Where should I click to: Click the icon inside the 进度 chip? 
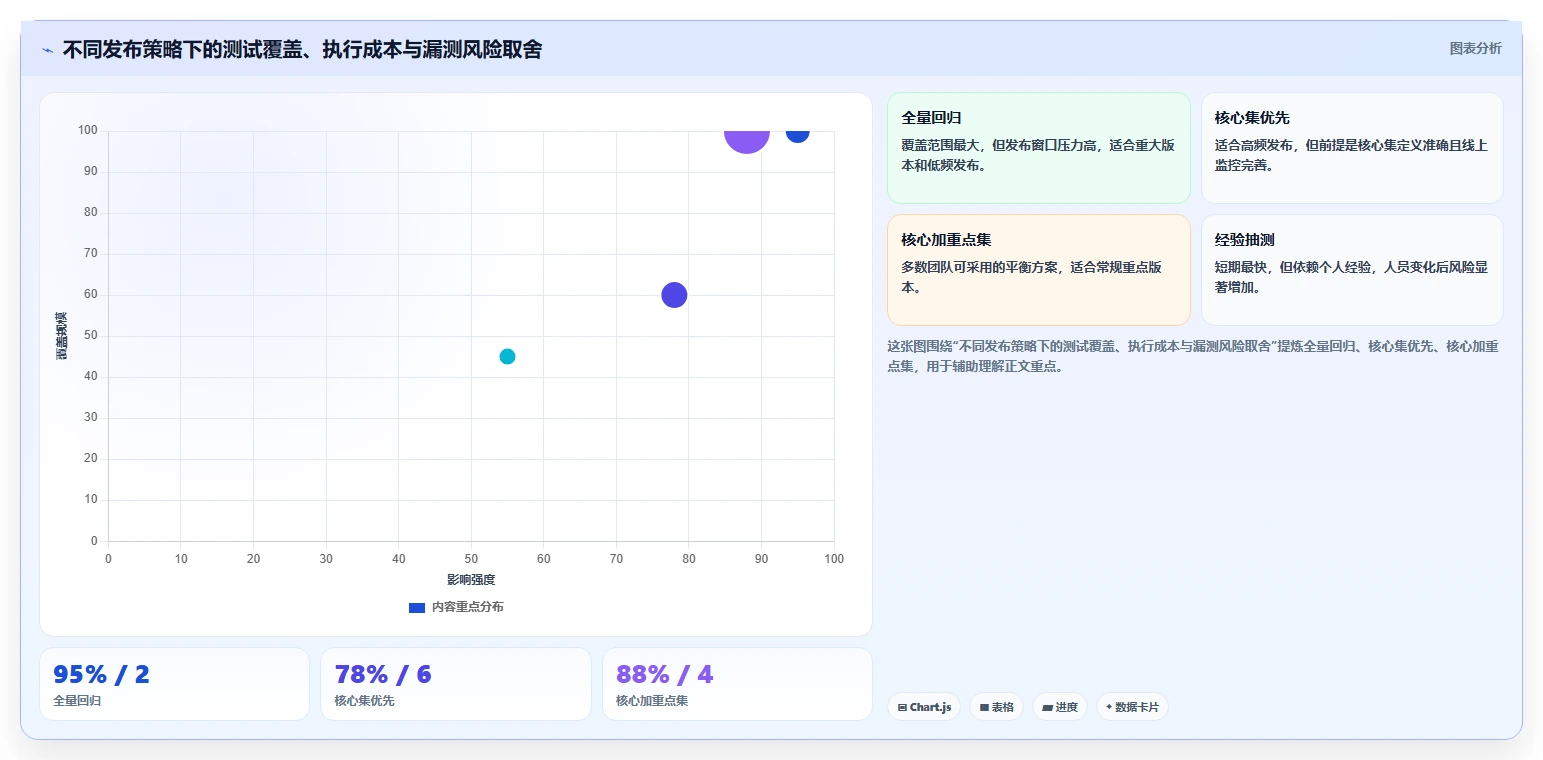tap(1047, 707)
